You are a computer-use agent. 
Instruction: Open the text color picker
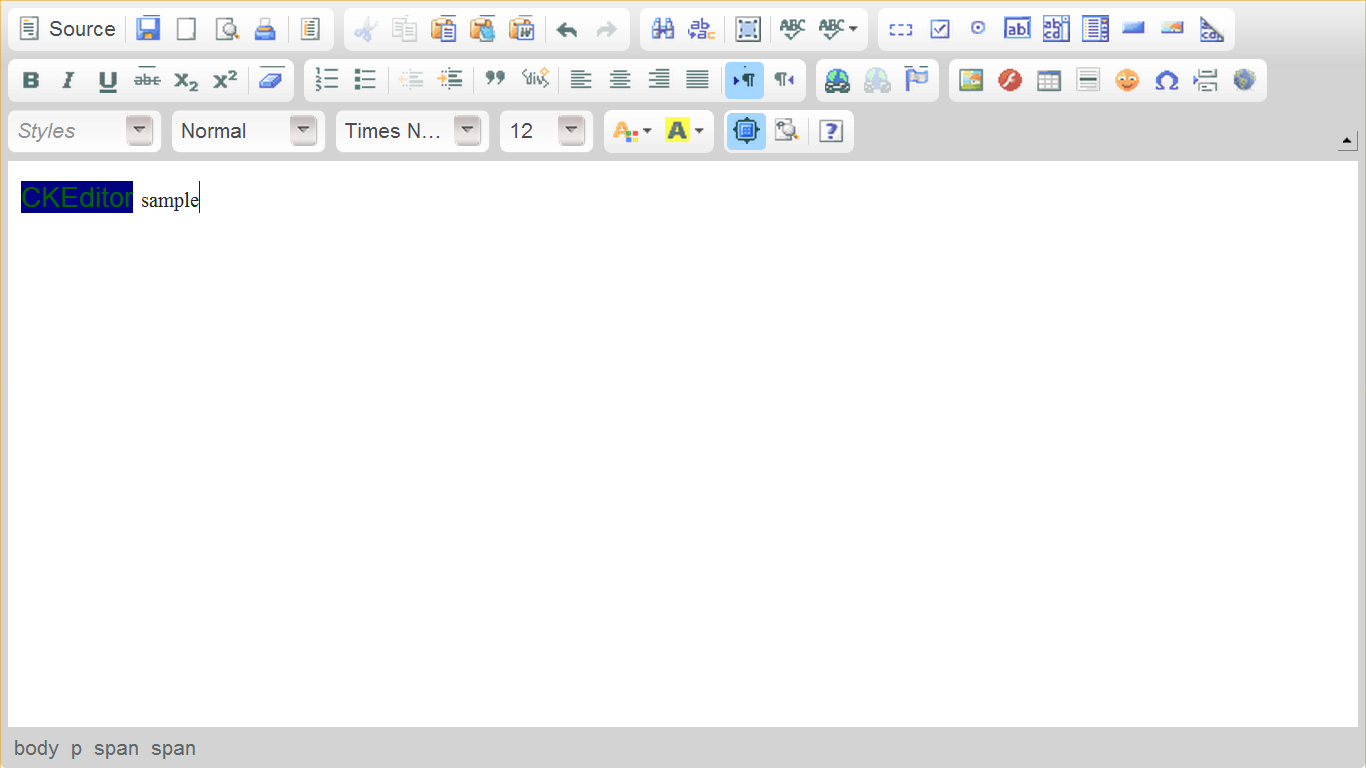tap(632, 131)
